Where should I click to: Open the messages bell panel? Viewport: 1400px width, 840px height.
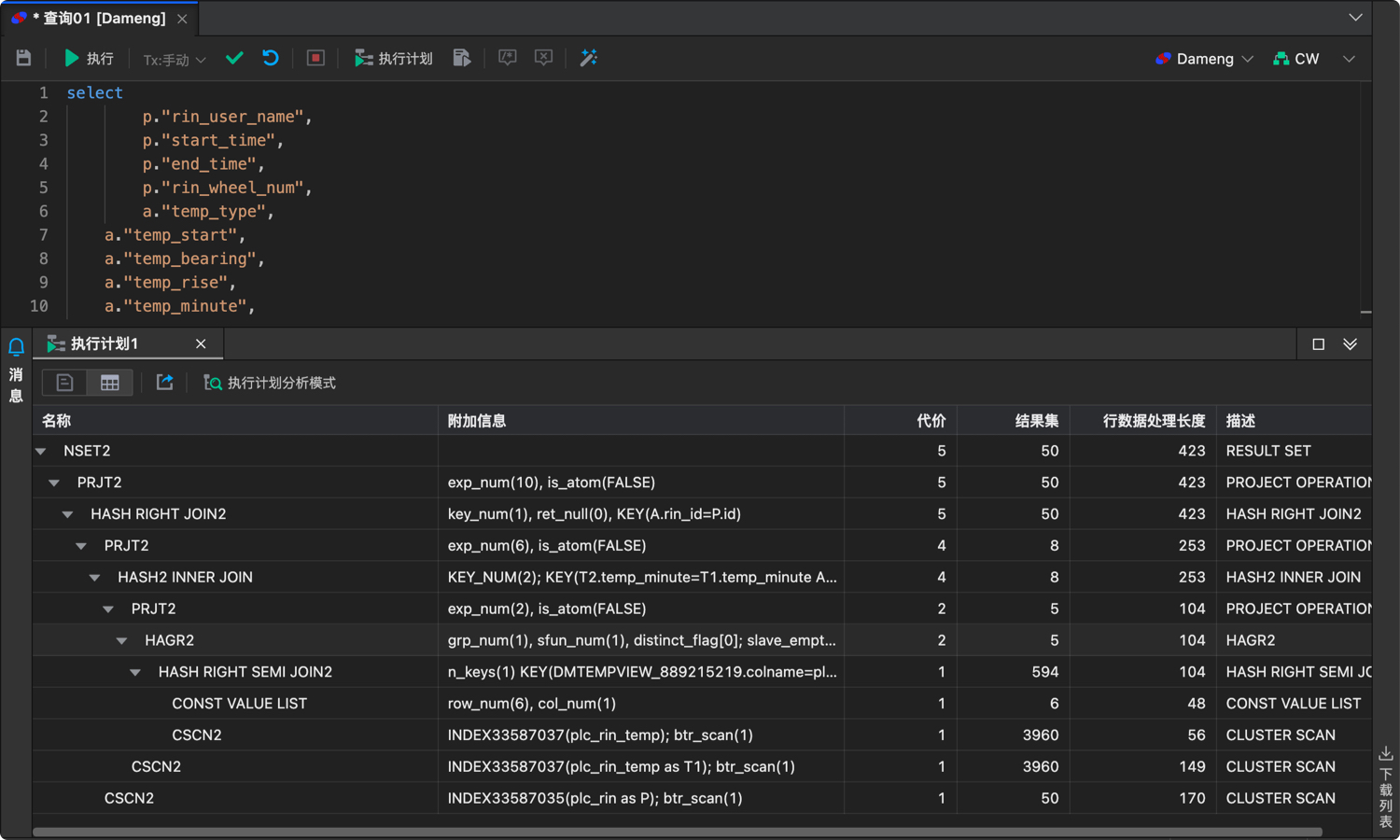pyautogui.click(x=16, y=347)
